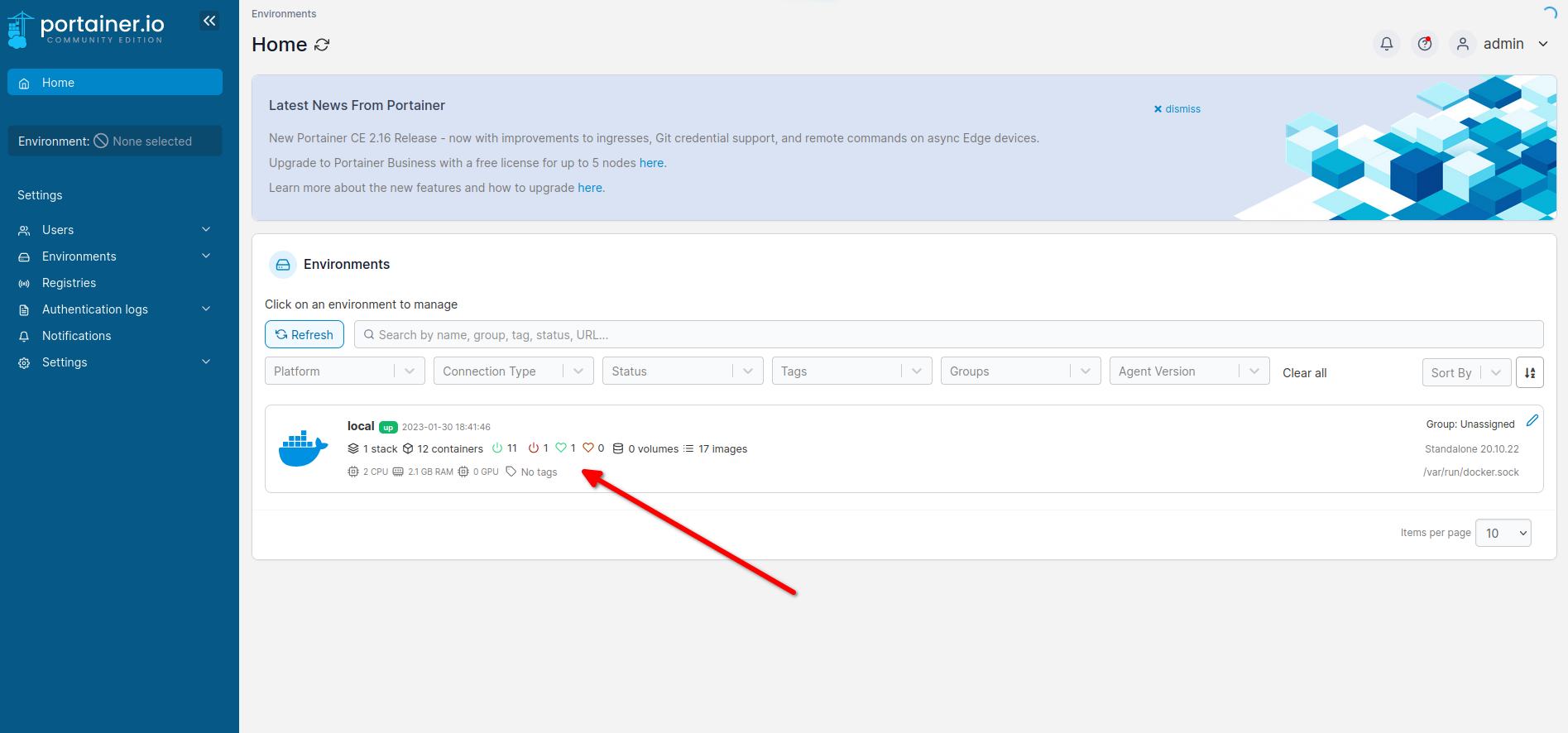
Task: Go to Home in sidebar
Action: [115, 82]
